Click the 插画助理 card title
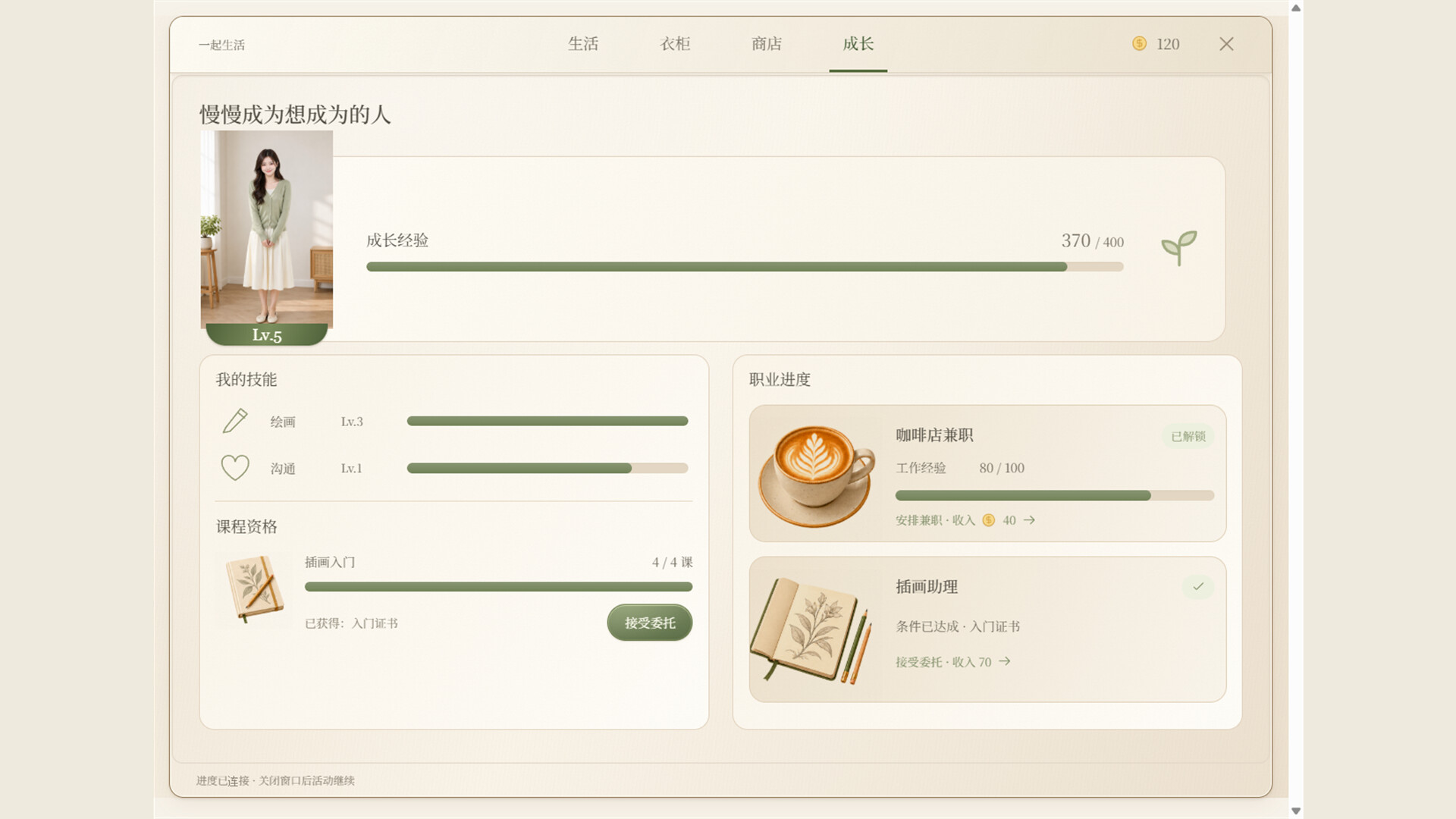Screen dimensions: 1456x819 [927, 587]
